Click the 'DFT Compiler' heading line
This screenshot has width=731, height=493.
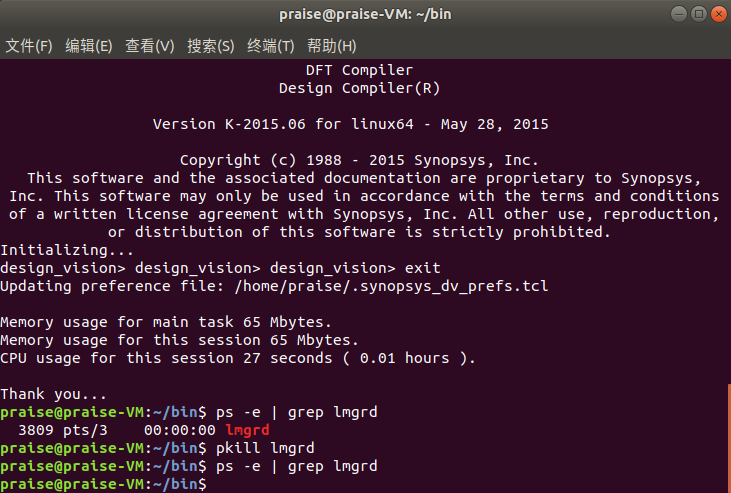click(359, 70)
